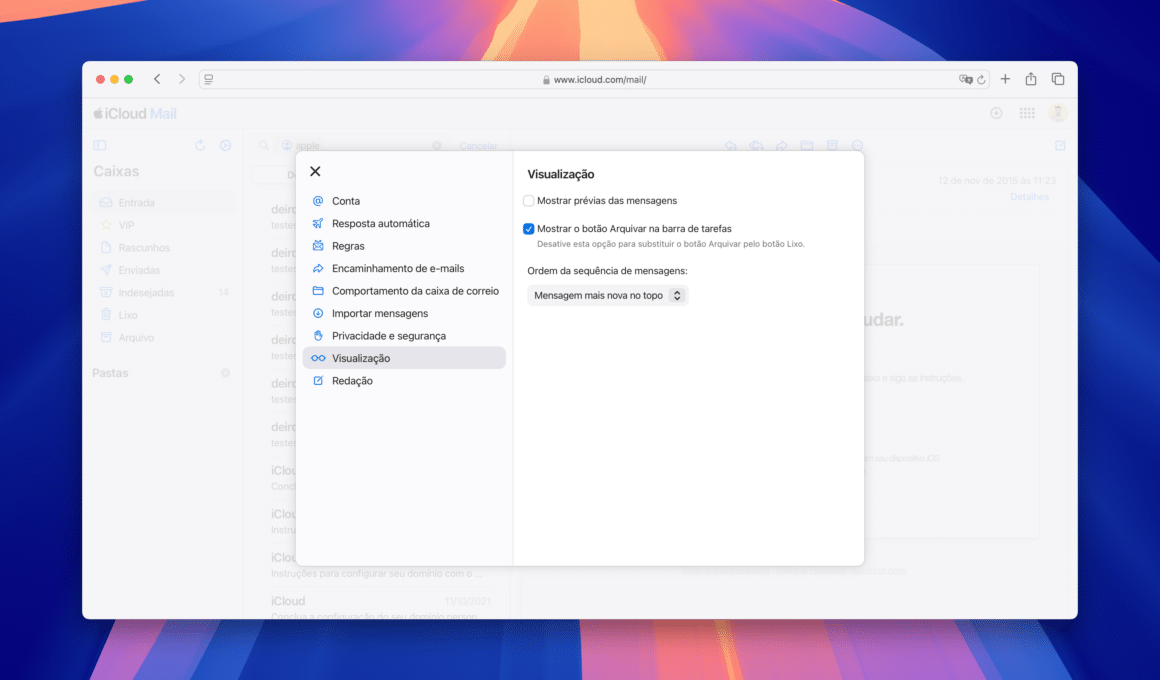Screen dimensions: 1160x680
Task: Open the Enviadas mailbox
Action: pos(163,270)
